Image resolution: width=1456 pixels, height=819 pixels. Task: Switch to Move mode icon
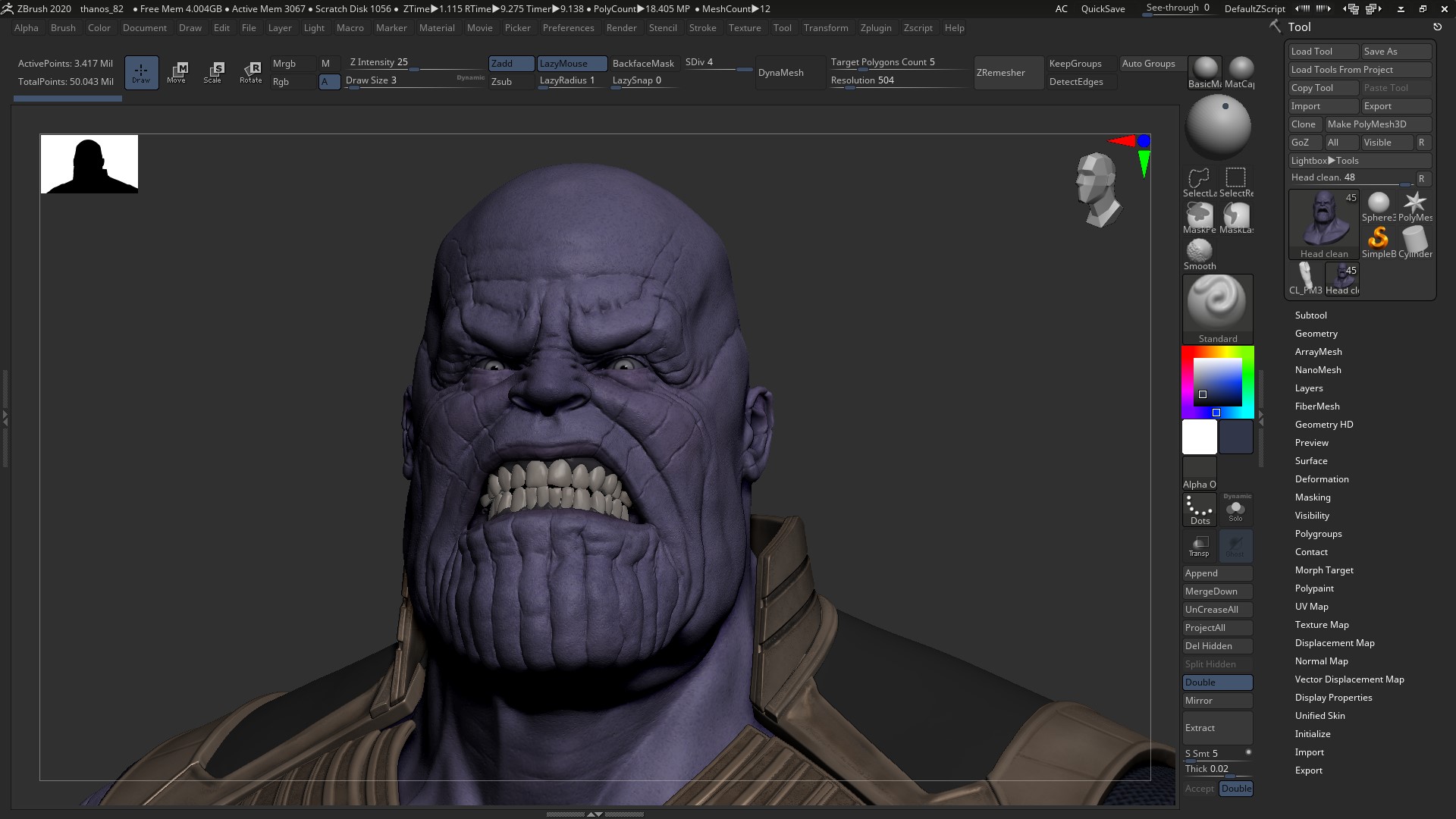177,73
